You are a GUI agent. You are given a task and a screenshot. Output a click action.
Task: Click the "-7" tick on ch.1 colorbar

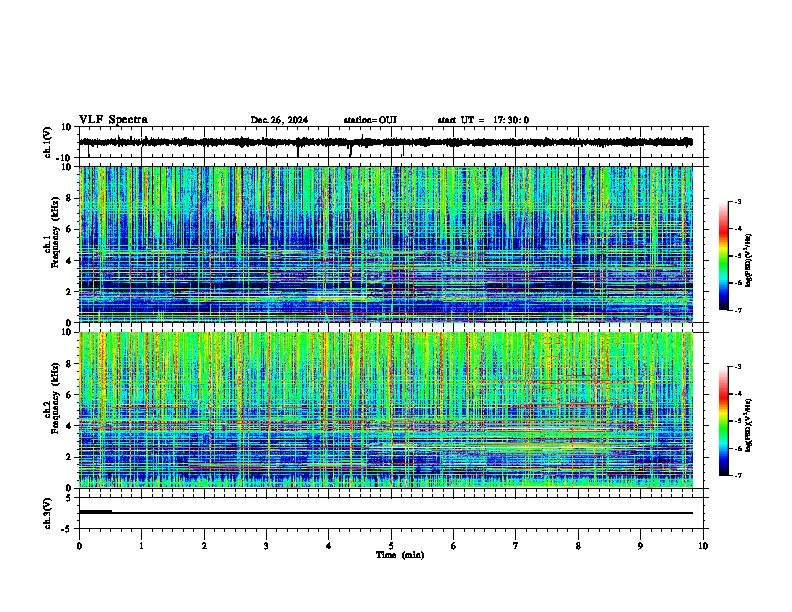click(737, 310)
